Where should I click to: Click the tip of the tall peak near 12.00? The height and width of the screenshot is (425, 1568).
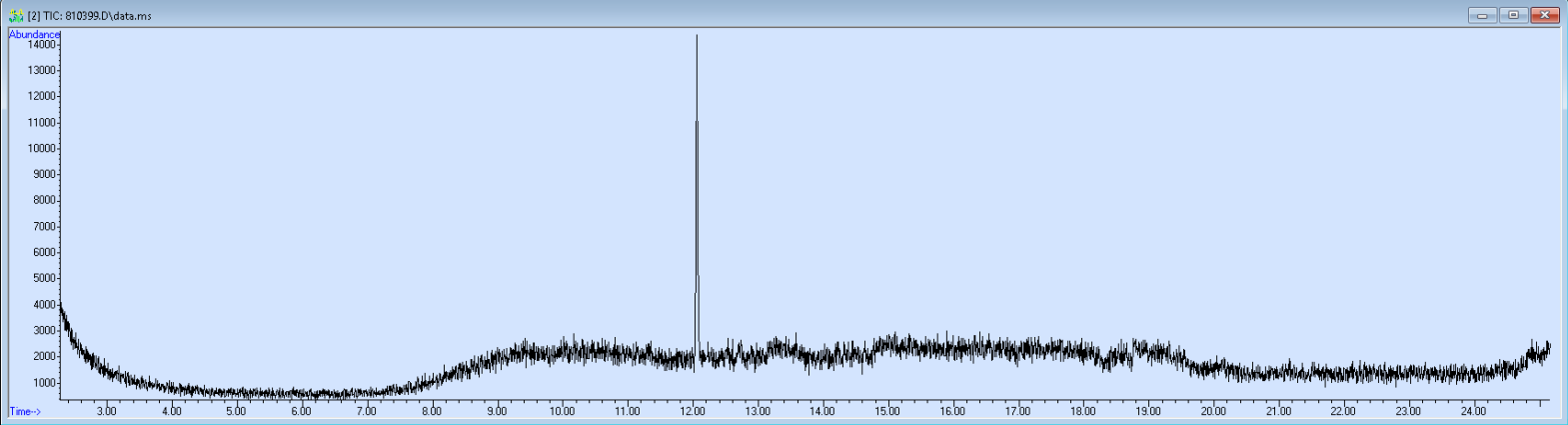697,37
